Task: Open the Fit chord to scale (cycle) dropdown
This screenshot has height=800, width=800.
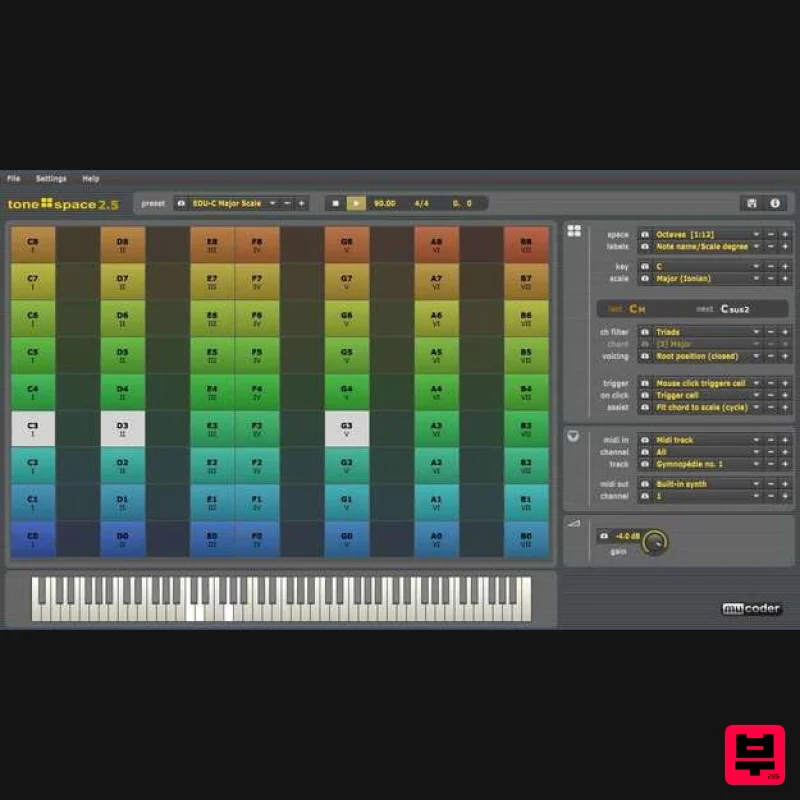Action: 707,407
